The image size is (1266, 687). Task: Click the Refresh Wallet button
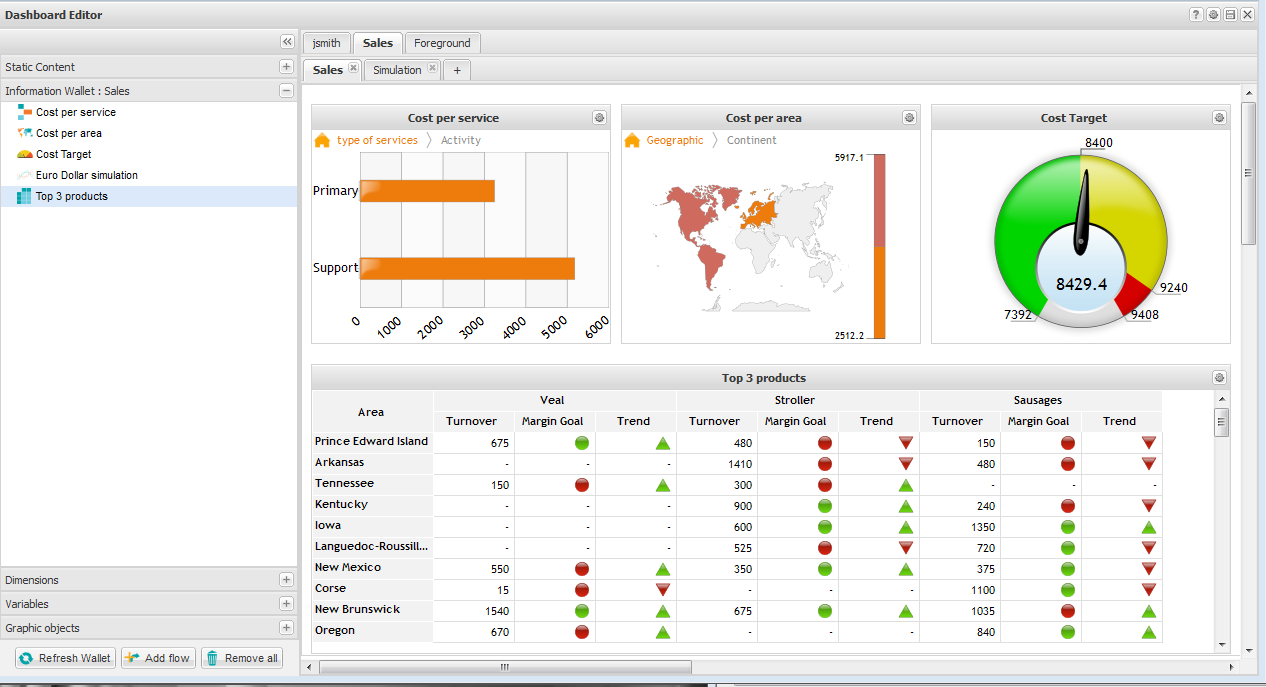pyautogui.click(x=65, y=658)
